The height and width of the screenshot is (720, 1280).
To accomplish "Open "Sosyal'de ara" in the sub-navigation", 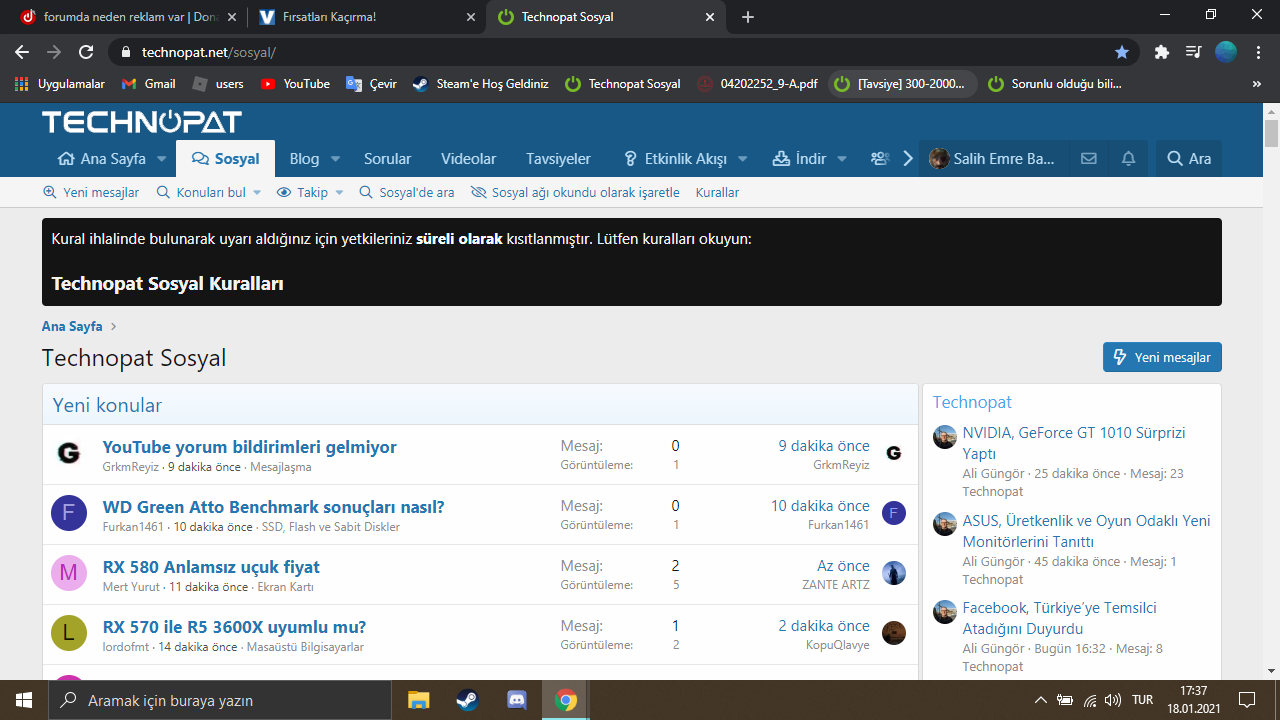I will 407,192.
